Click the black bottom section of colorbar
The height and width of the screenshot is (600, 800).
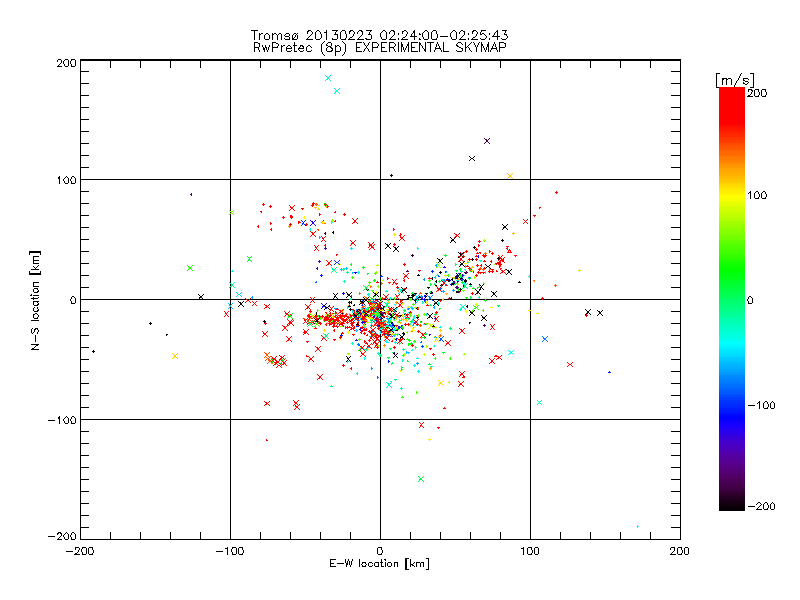coord(732,503)
